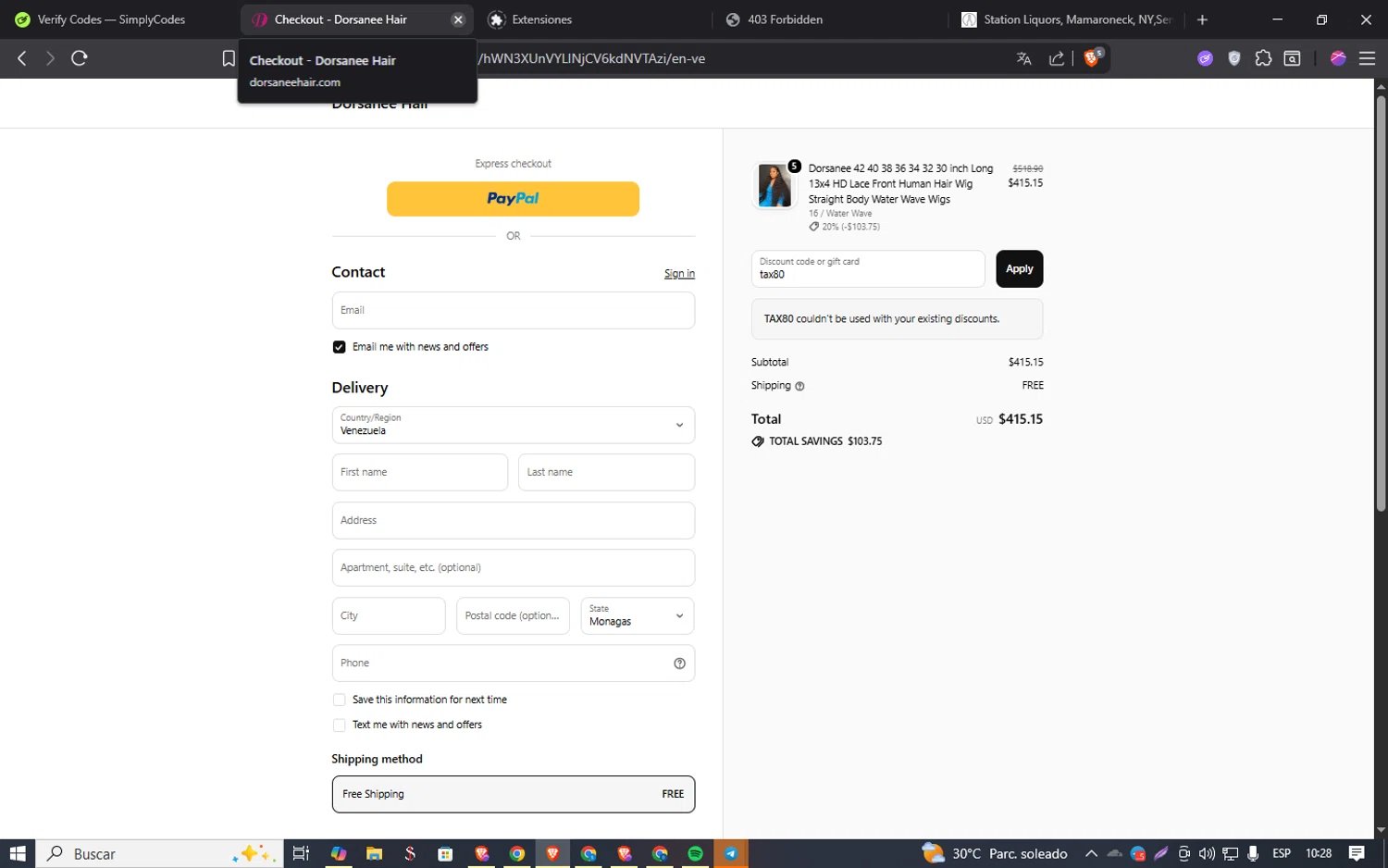
Task: Select the Free Shipping method option
Action: [514, 794]
